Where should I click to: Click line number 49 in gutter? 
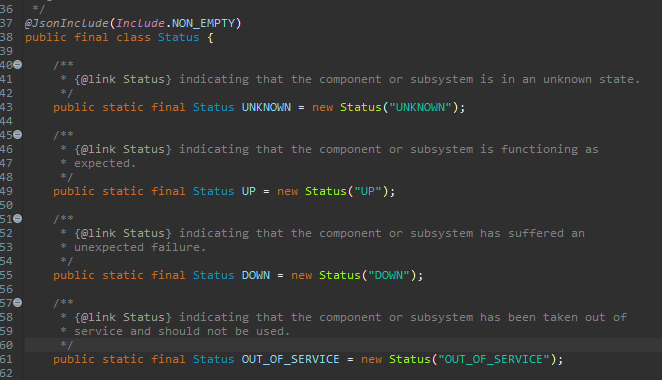6,191
